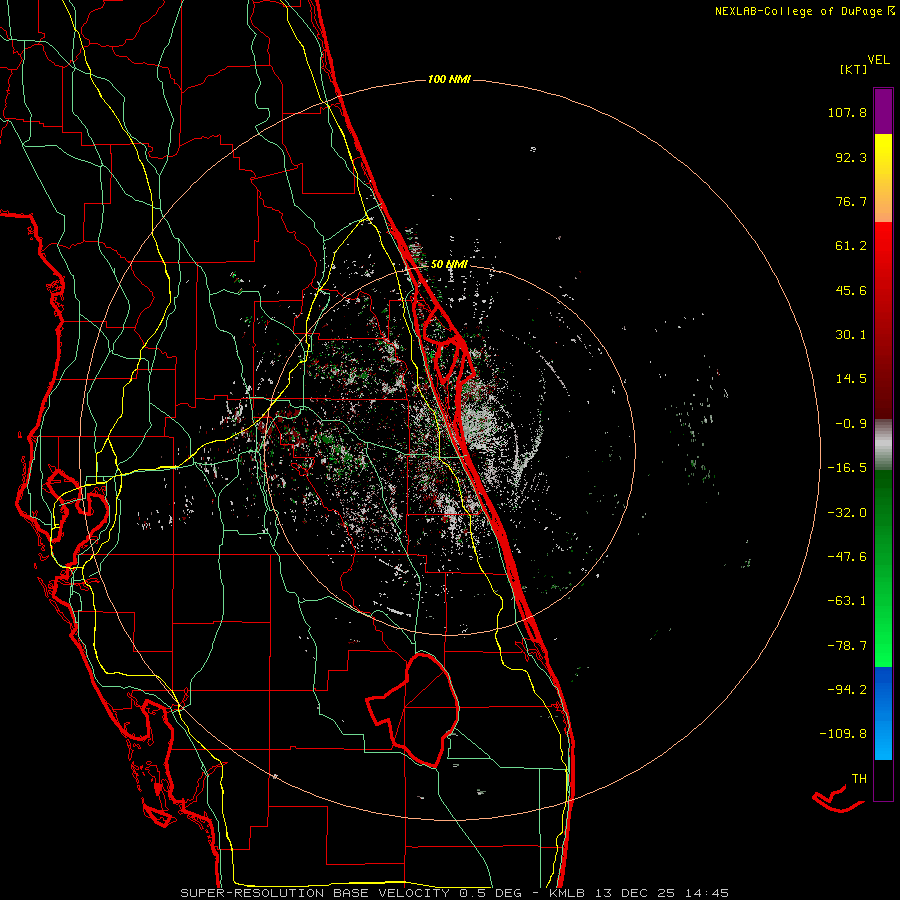Select the 107.8 legend value
Image resolution: width=900 pixels, height=900 pixels.
tap(847, 112)
